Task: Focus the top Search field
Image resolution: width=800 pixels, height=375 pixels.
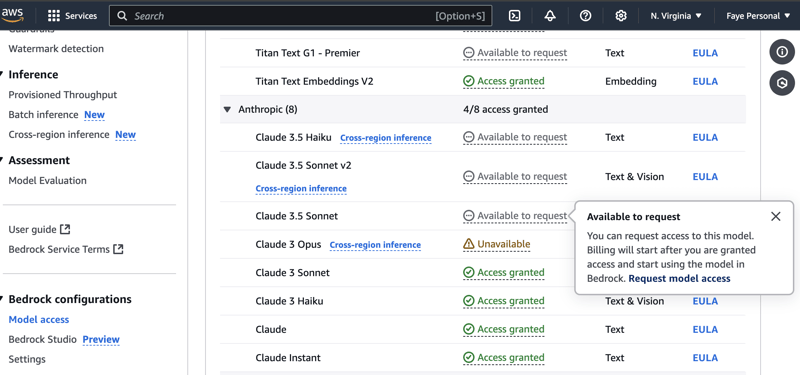Action: pos(301,16)
